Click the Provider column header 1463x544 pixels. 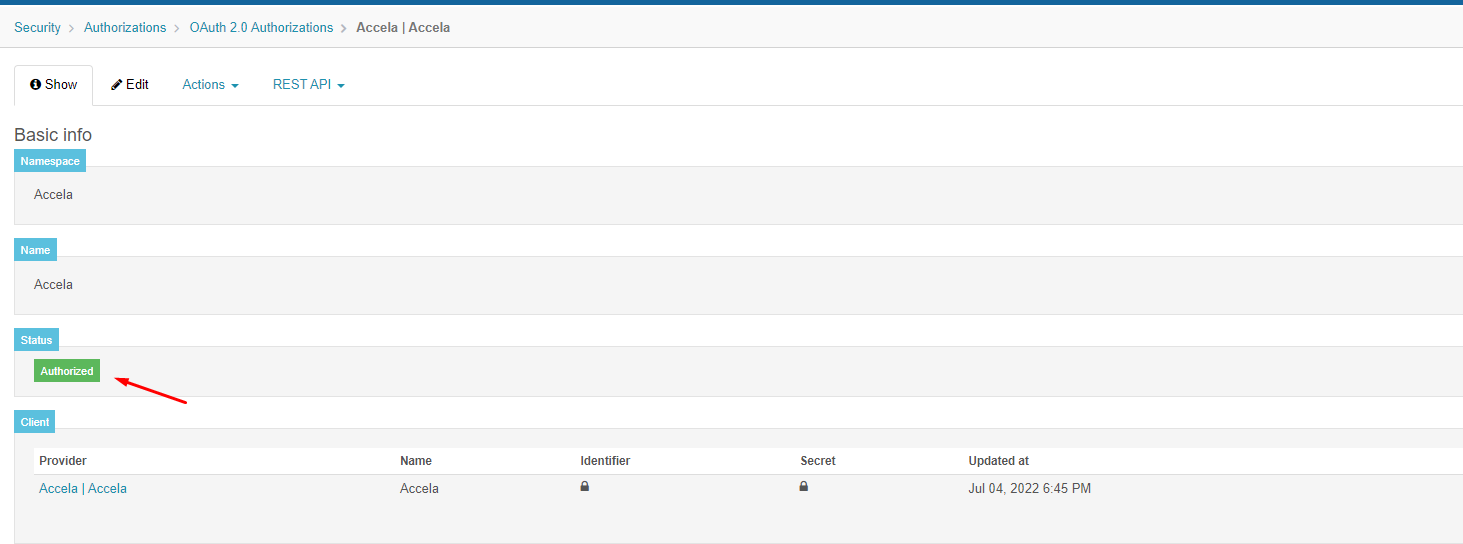pos(63,461)
